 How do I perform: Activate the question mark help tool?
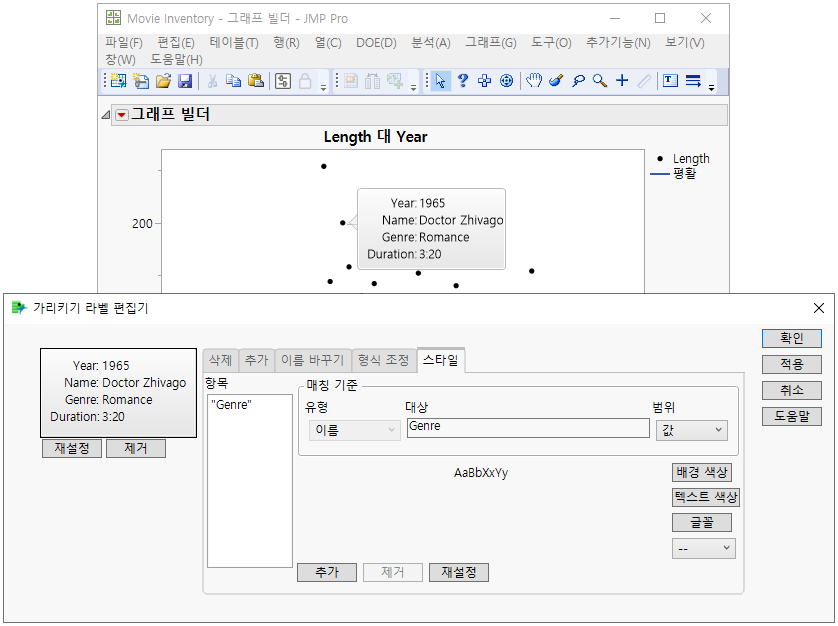463,81
